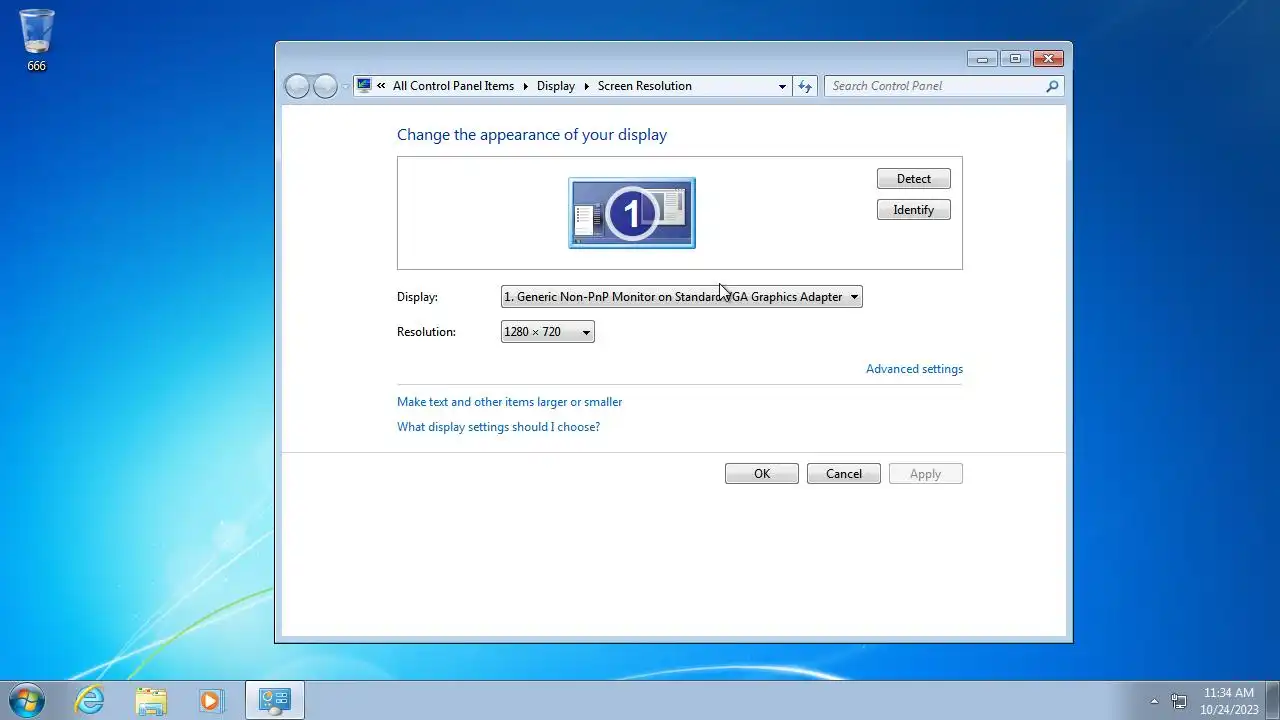Open recent pages dropdown next to Forward
Viewport: 1280px width, 720px height.
point(346,87)
